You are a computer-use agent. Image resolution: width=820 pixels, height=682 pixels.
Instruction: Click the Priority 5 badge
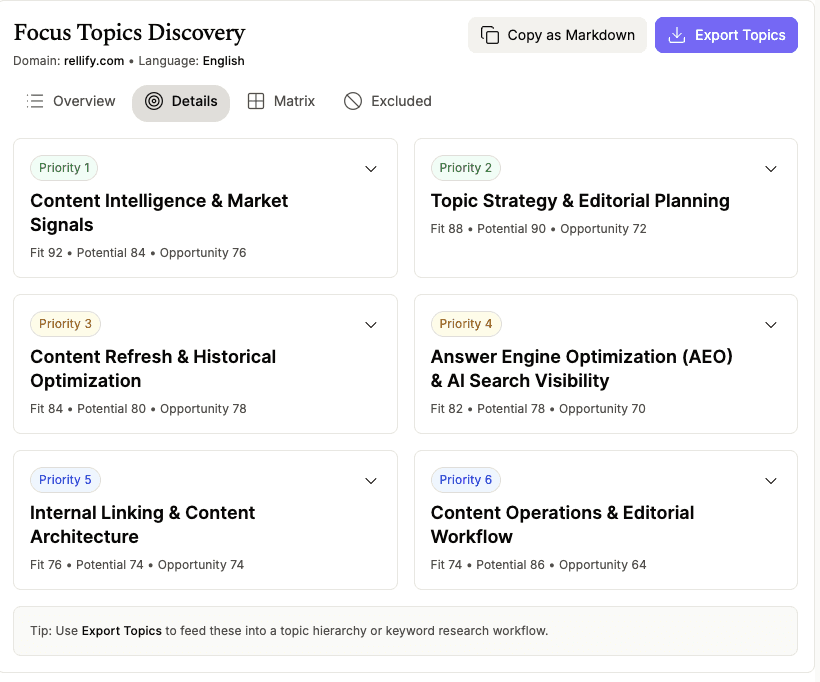point(65,480)
